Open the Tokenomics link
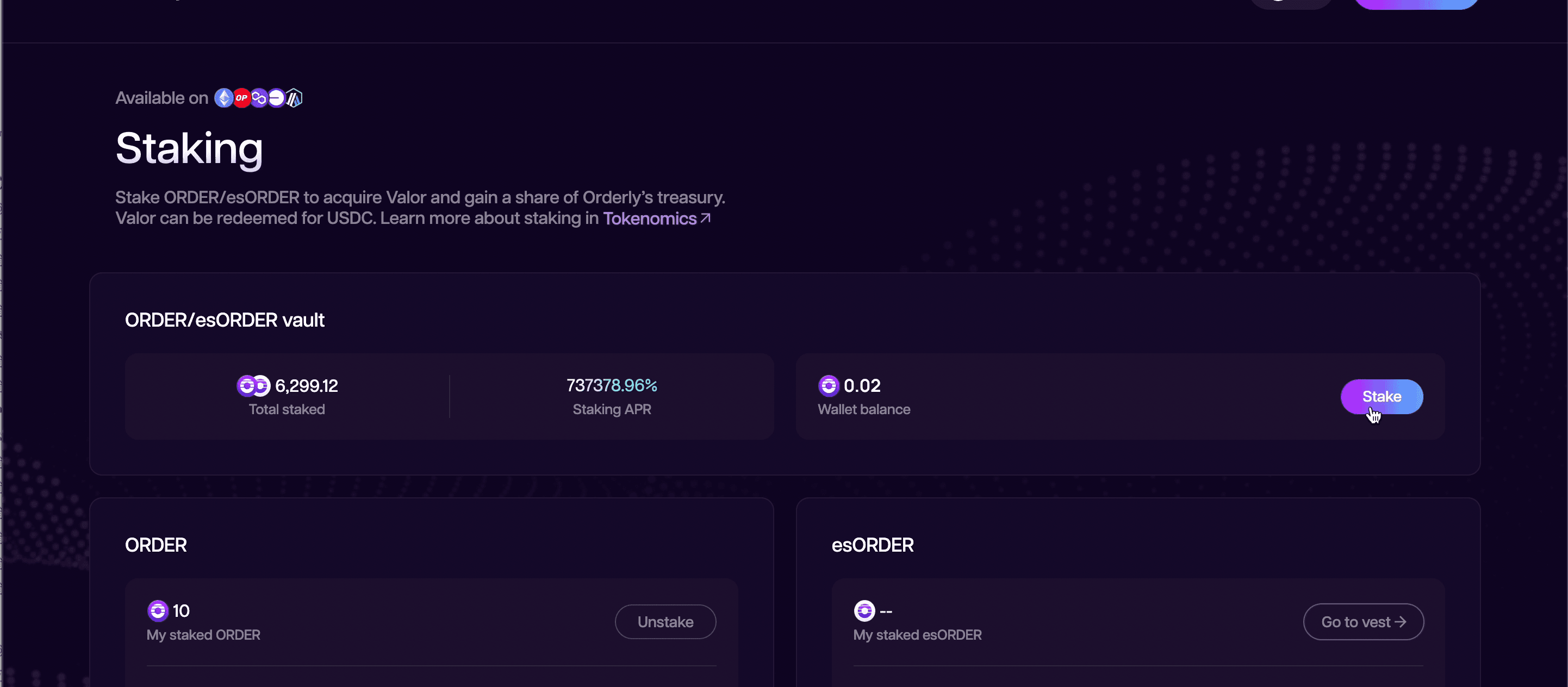 tap(650, 218)
